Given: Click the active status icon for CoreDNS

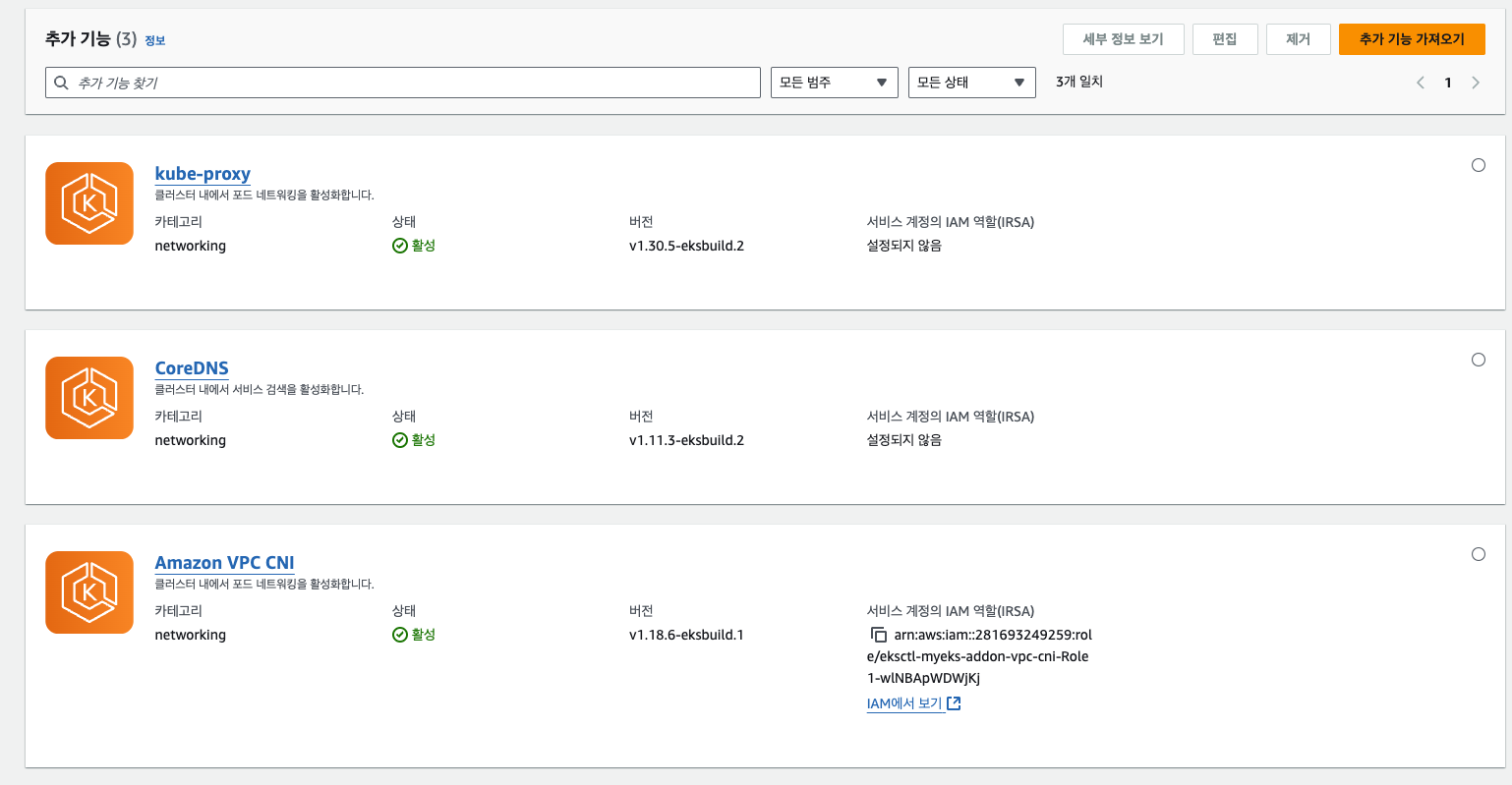Looking at the screenshot, I should coord(400,440).
